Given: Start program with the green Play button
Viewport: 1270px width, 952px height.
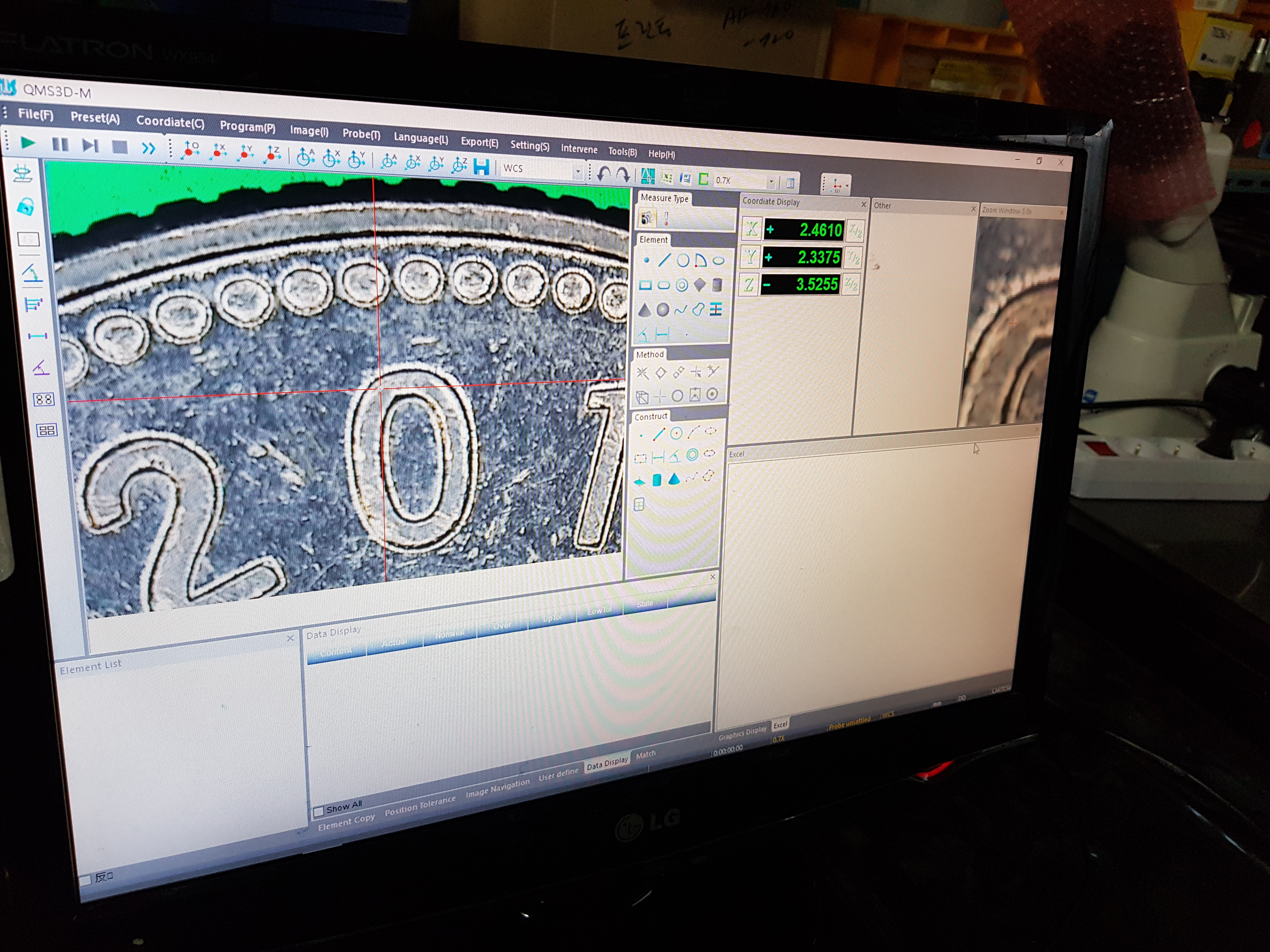Looking at the screenshot, I should [x=27, y=142].
